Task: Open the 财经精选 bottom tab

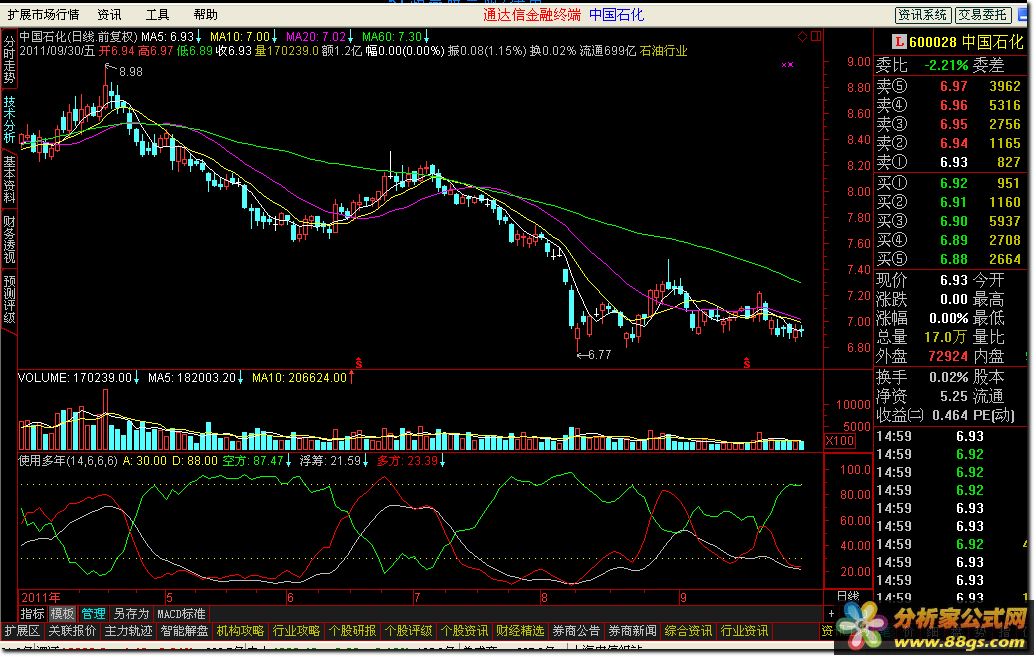Action: [x=521, y=631]
